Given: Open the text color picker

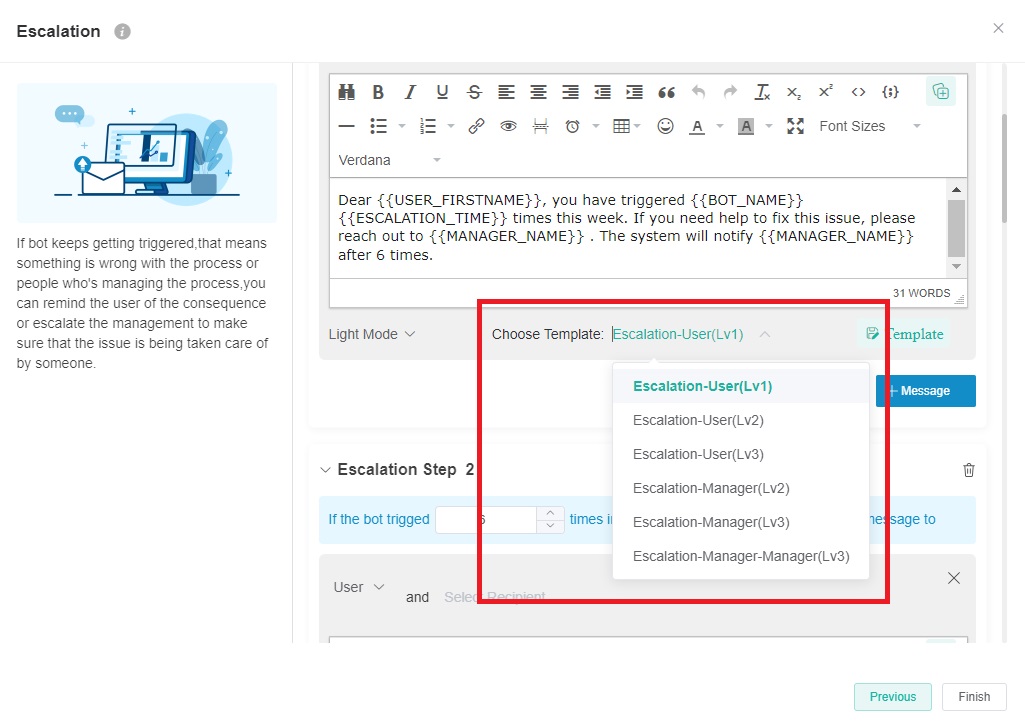Looking at the screenshot, I should pyautogui.click(x=696, y=126).
